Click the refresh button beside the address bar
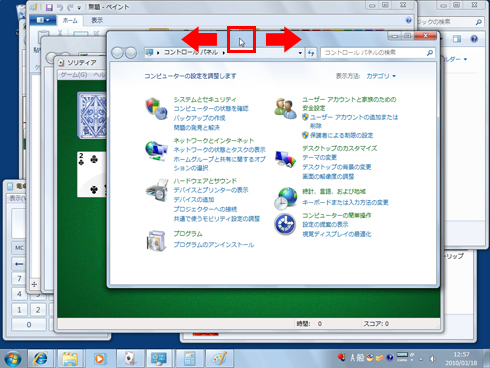490x368 pixels. [311, 53]
